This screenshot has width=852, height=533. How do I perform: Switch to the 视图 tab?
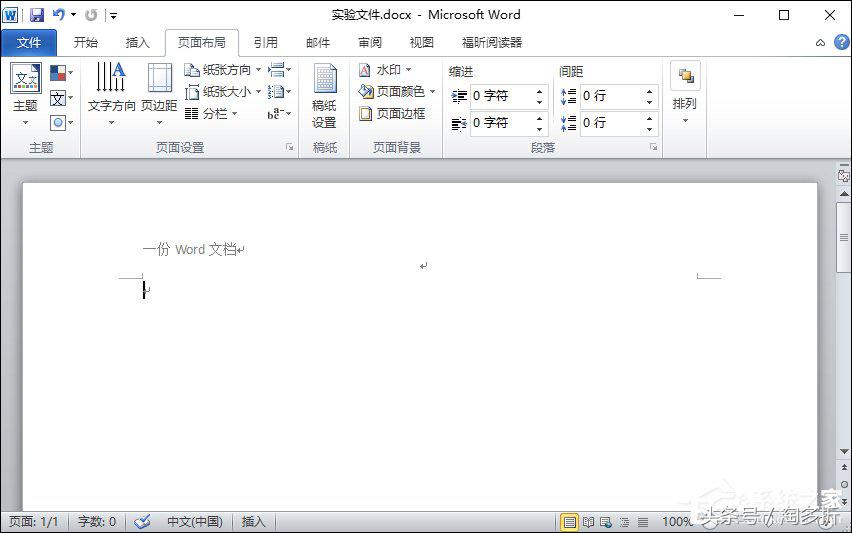tap(422, 42)
